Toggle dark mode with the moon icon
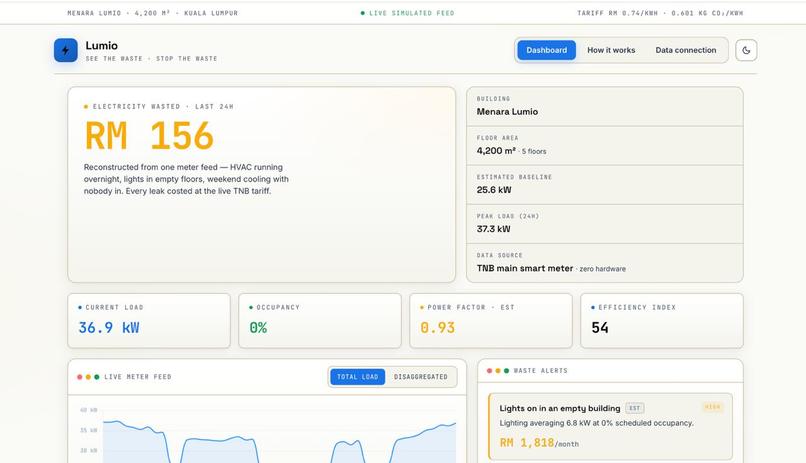The image size is (806, 463). (x=746, y=50)
